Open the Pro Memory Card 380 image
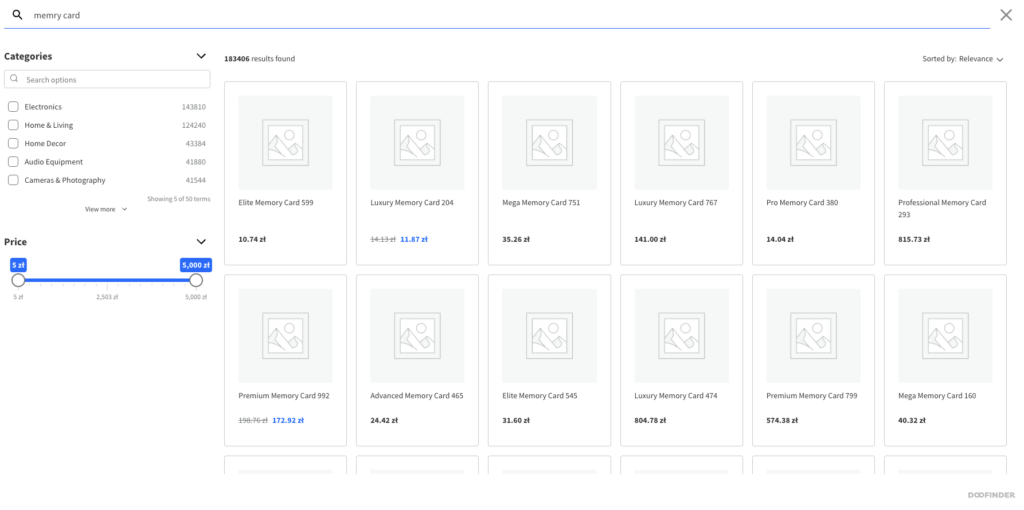 pos(814,142)
